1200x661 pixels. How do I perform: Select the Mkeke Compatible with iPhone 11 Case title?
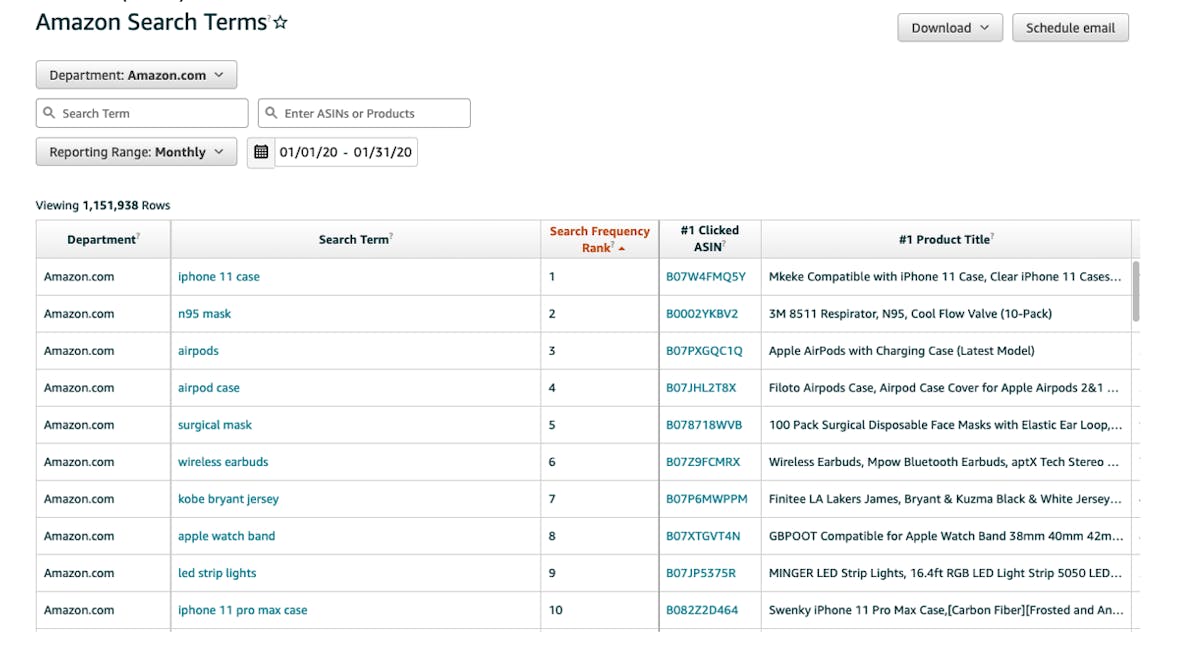point(945,277)
